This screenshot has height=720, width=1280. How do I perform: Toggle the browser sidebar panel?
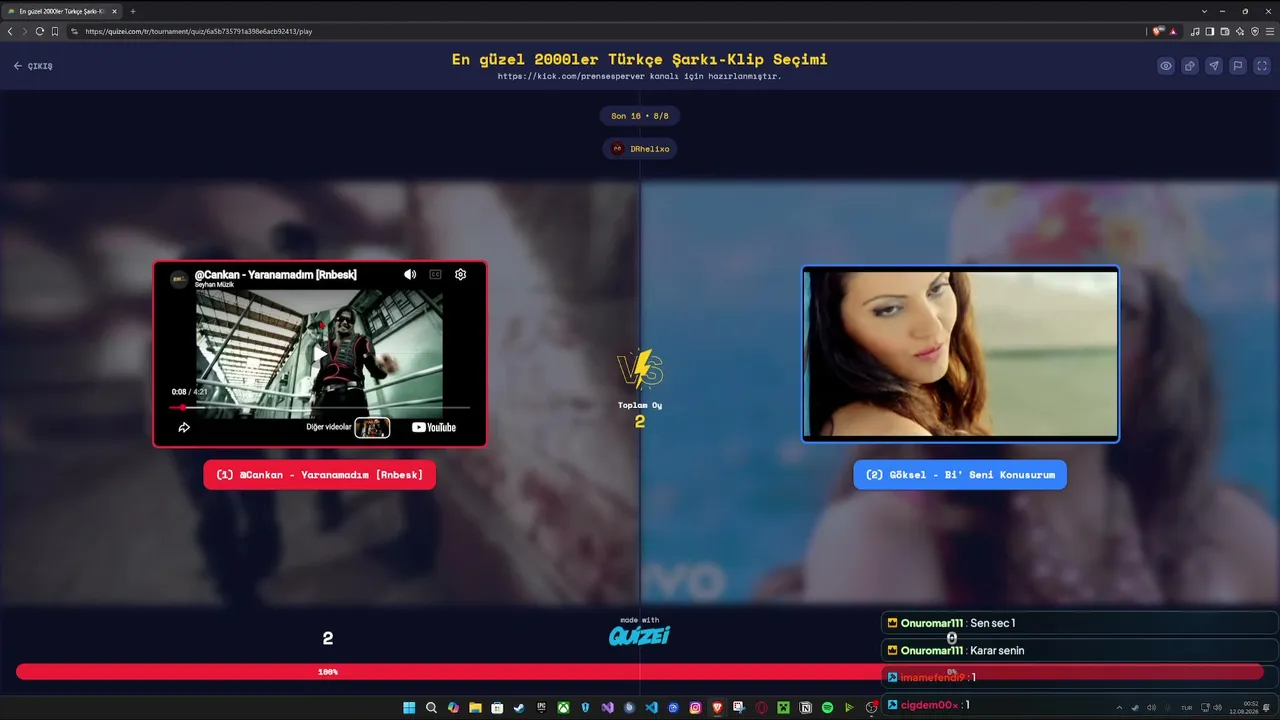pyautogui.click(x=1210, y=31)
